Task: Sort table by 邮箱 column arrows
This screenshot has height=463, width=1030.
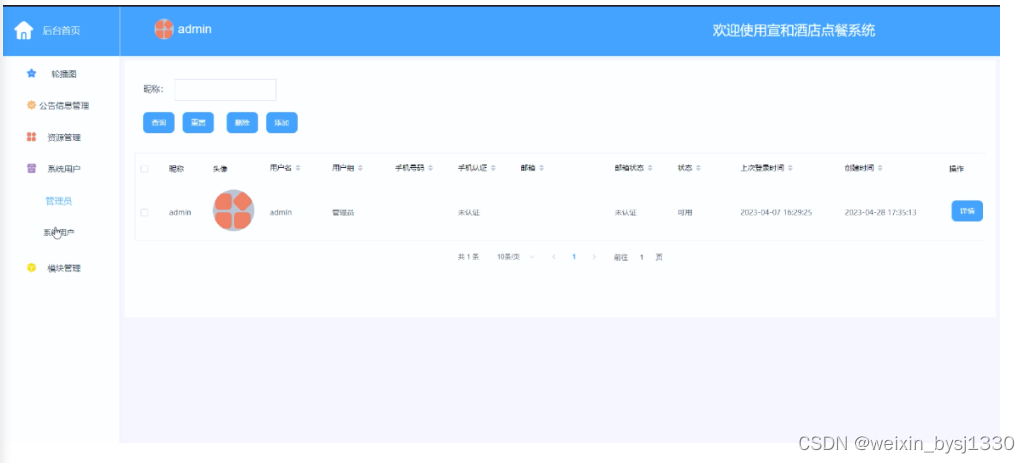Action: click(542, 168)
